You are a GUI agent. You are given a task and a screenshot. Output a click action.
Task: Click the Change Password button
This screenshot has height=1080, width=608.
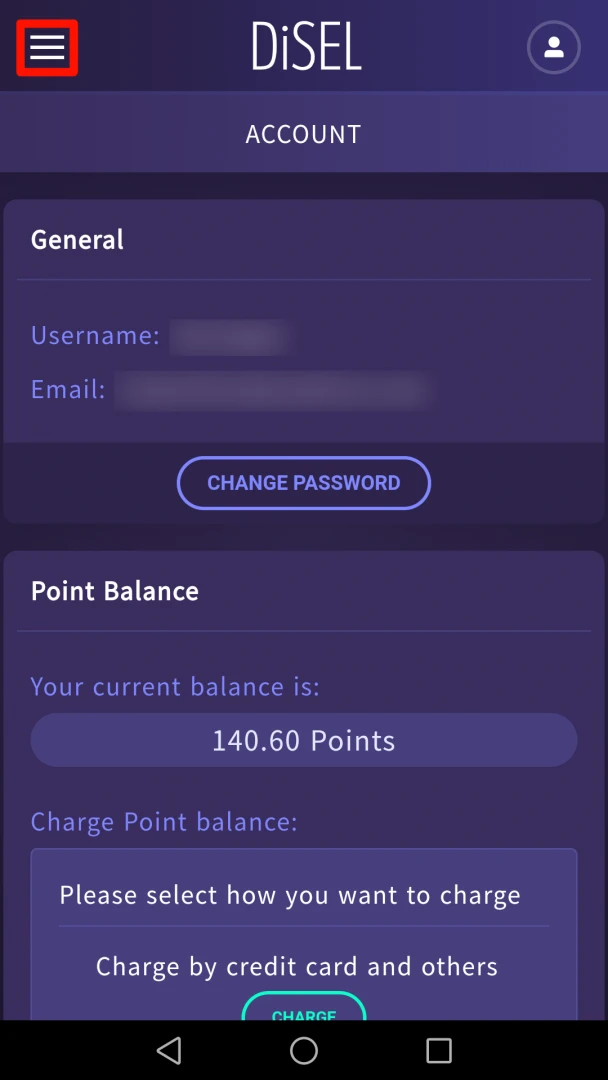[304, 483]
